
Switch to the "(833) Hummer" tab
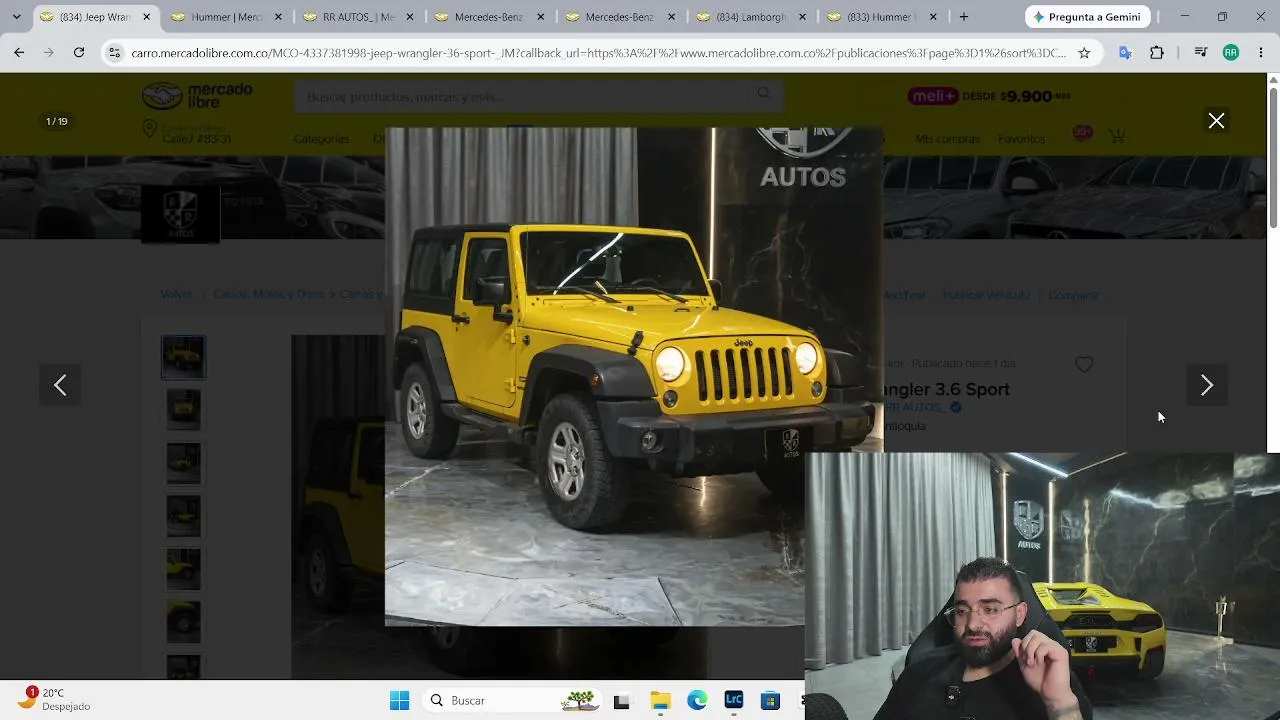tap(883, 17)
